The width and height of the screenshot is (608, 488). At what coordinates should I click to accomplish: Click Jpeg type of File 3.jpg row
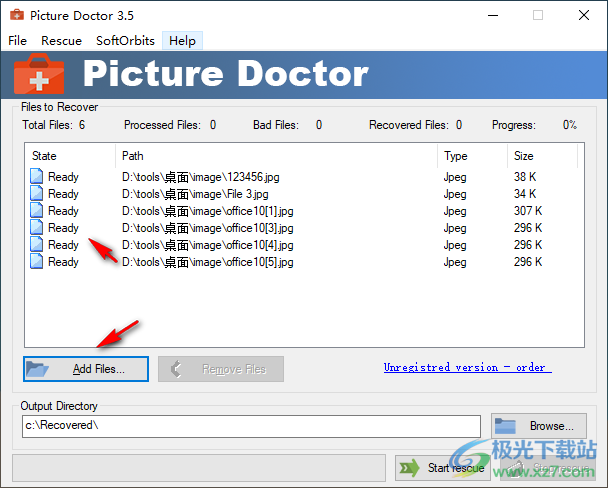[455, 194]
